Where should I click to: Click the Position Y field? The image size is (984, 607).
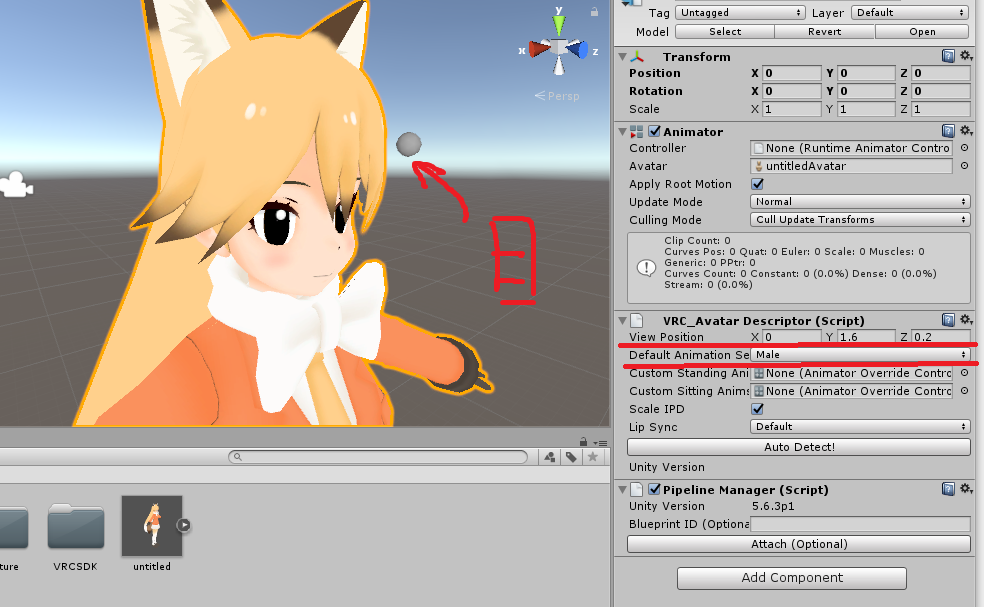[865, 73]
